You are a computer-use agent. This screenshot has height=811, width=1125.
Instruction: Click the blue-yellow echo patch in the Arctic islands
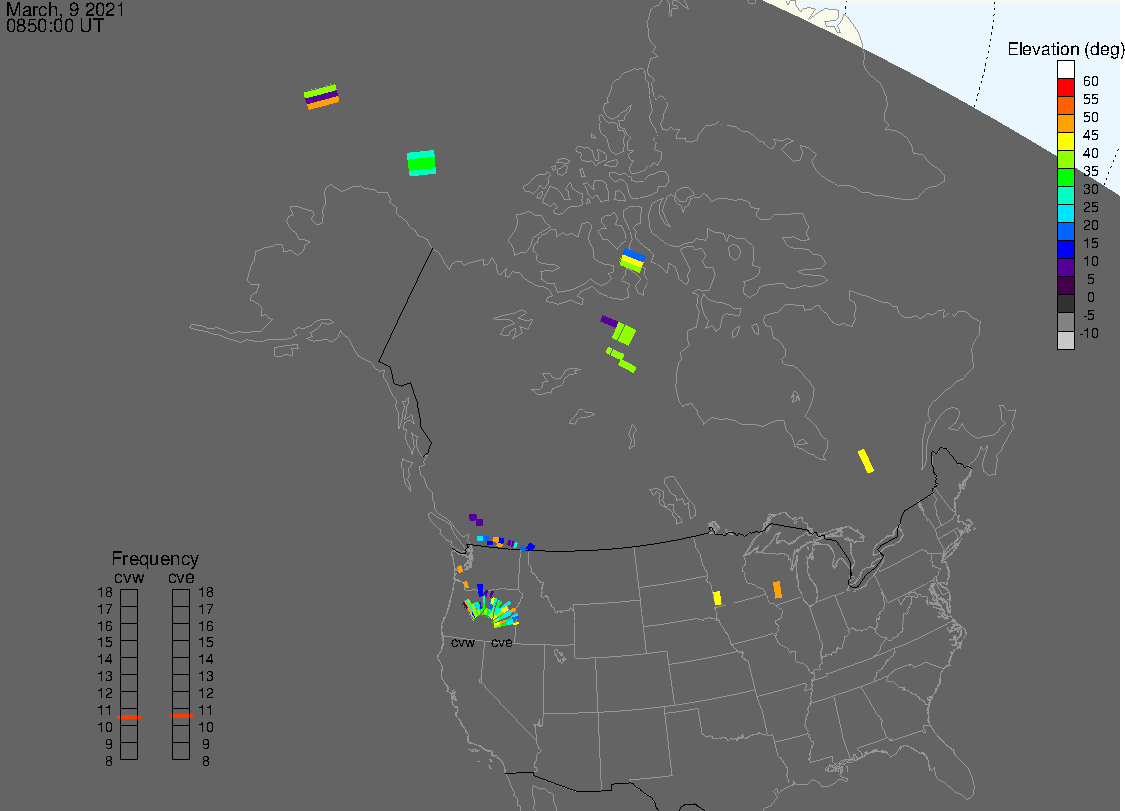click(632, 260)
